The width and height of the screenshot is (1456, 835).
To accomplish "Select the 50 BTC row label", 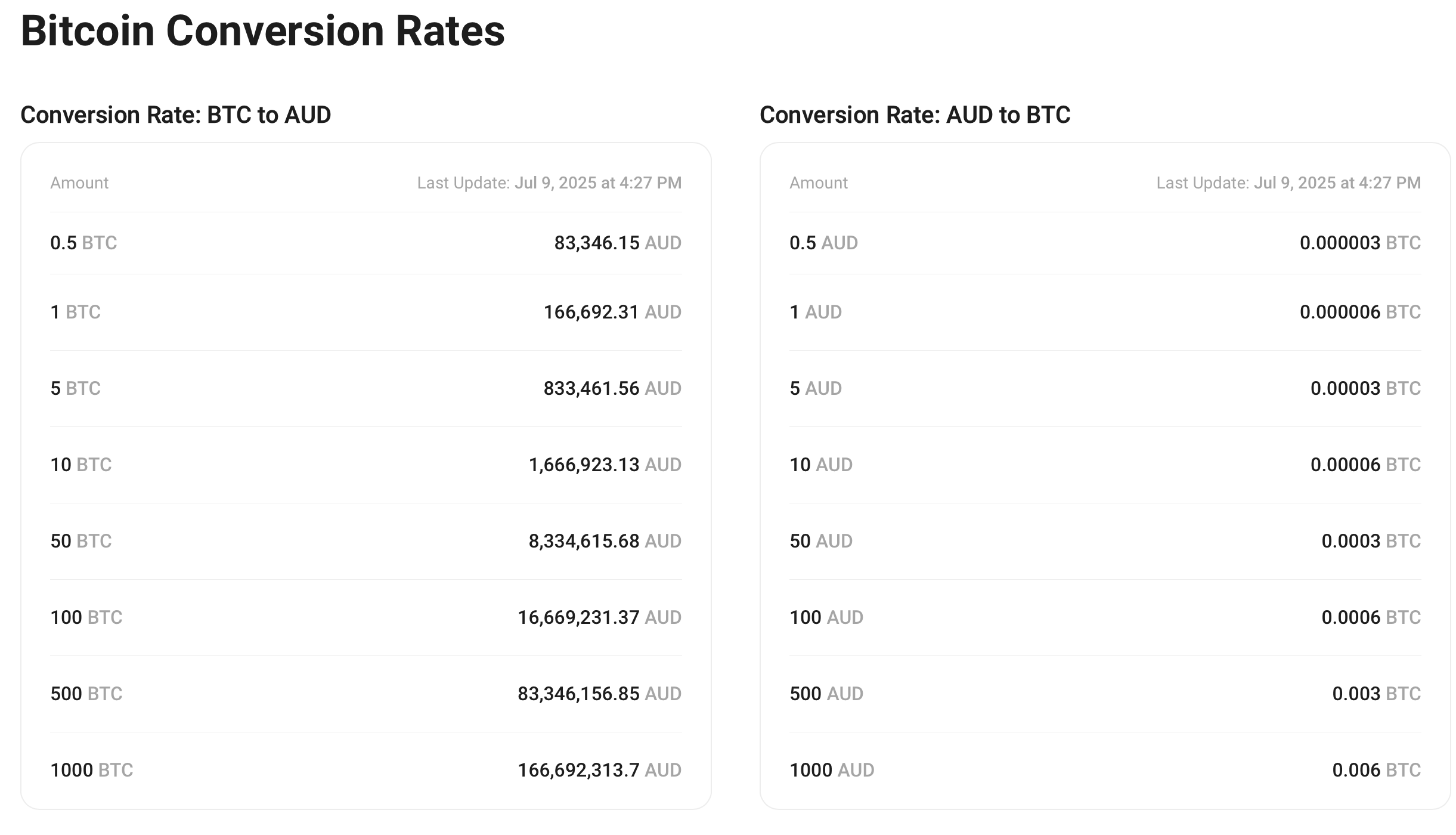I will tap(80, 541).
